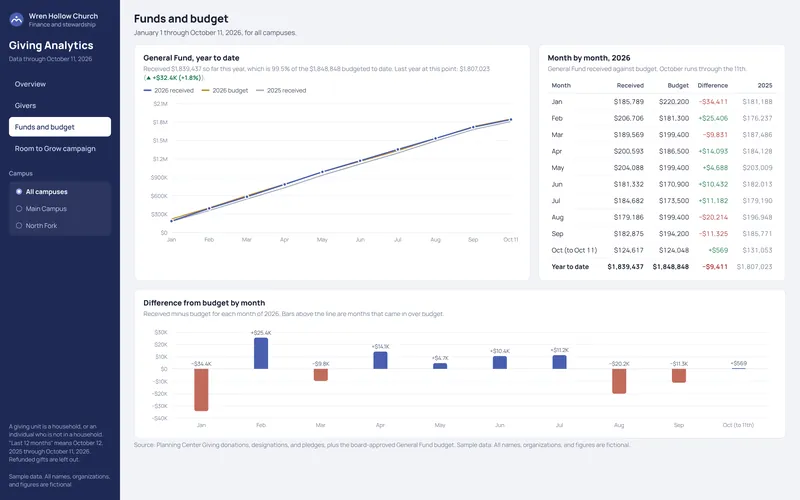Select the All campuses radio button
Screen dimensions: 800x500
[x=19, y=192]
